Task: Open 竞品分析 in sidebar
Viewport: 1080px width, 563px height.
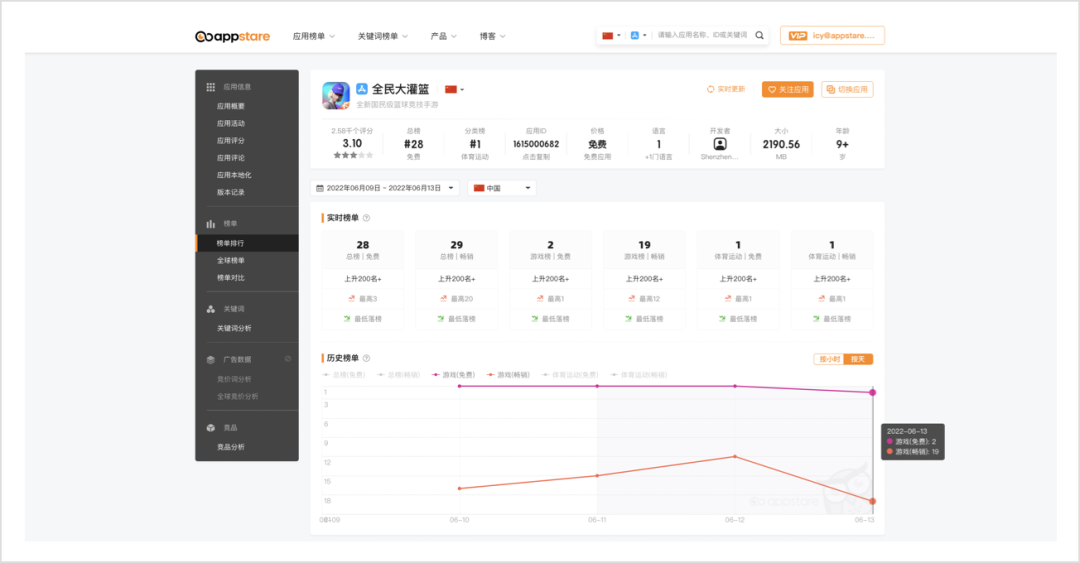Action: [x=231, y=447]
